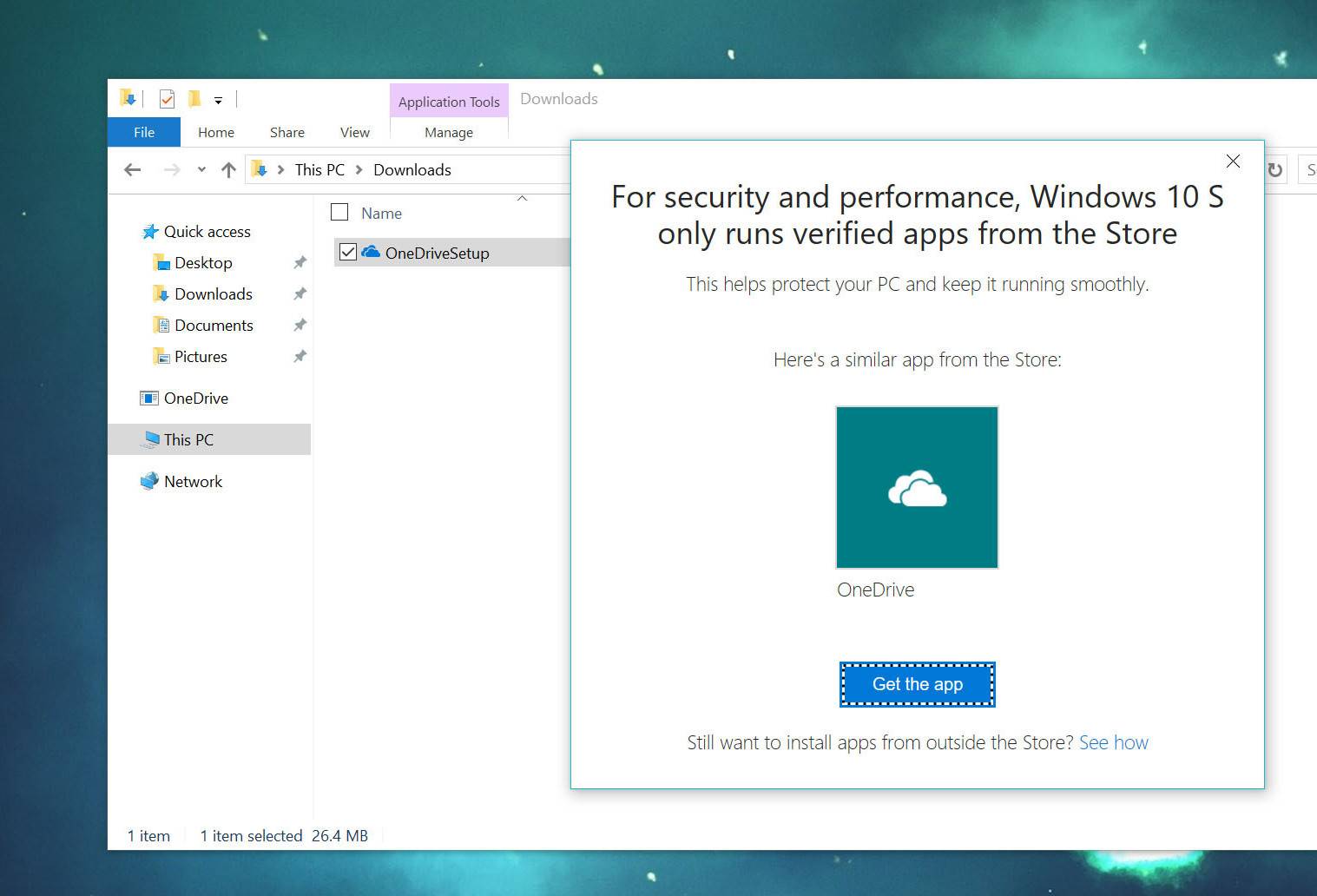The image size is (1317, 896).
Task: Click Downloads in the address bar breadcrumb
Action: click(x=412, y=170)
